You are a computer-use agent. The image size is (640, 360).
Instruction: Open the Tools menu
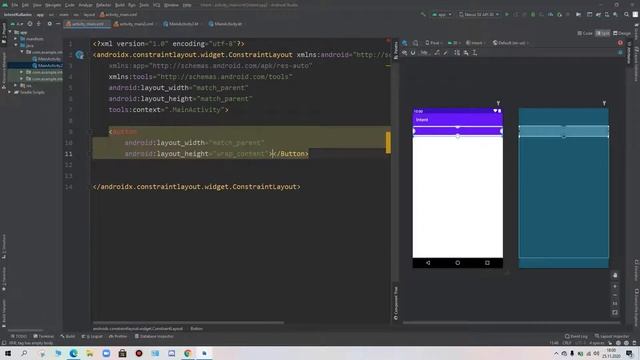coord(144,5)
